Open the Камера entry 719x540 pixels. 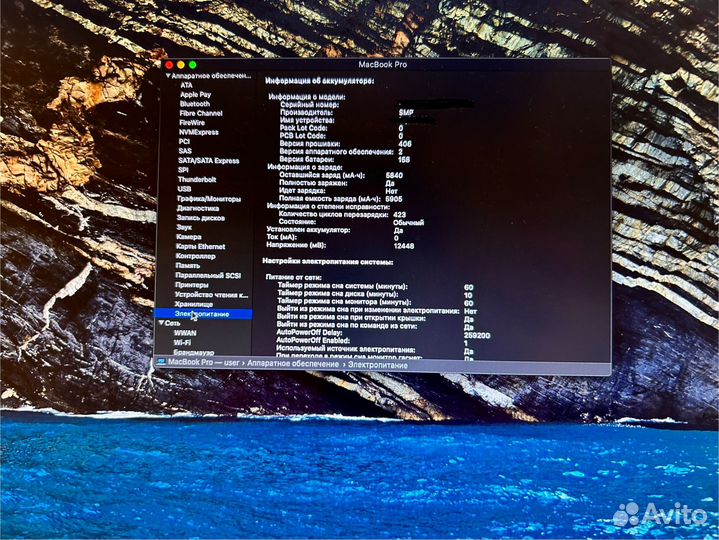(188, 237)
